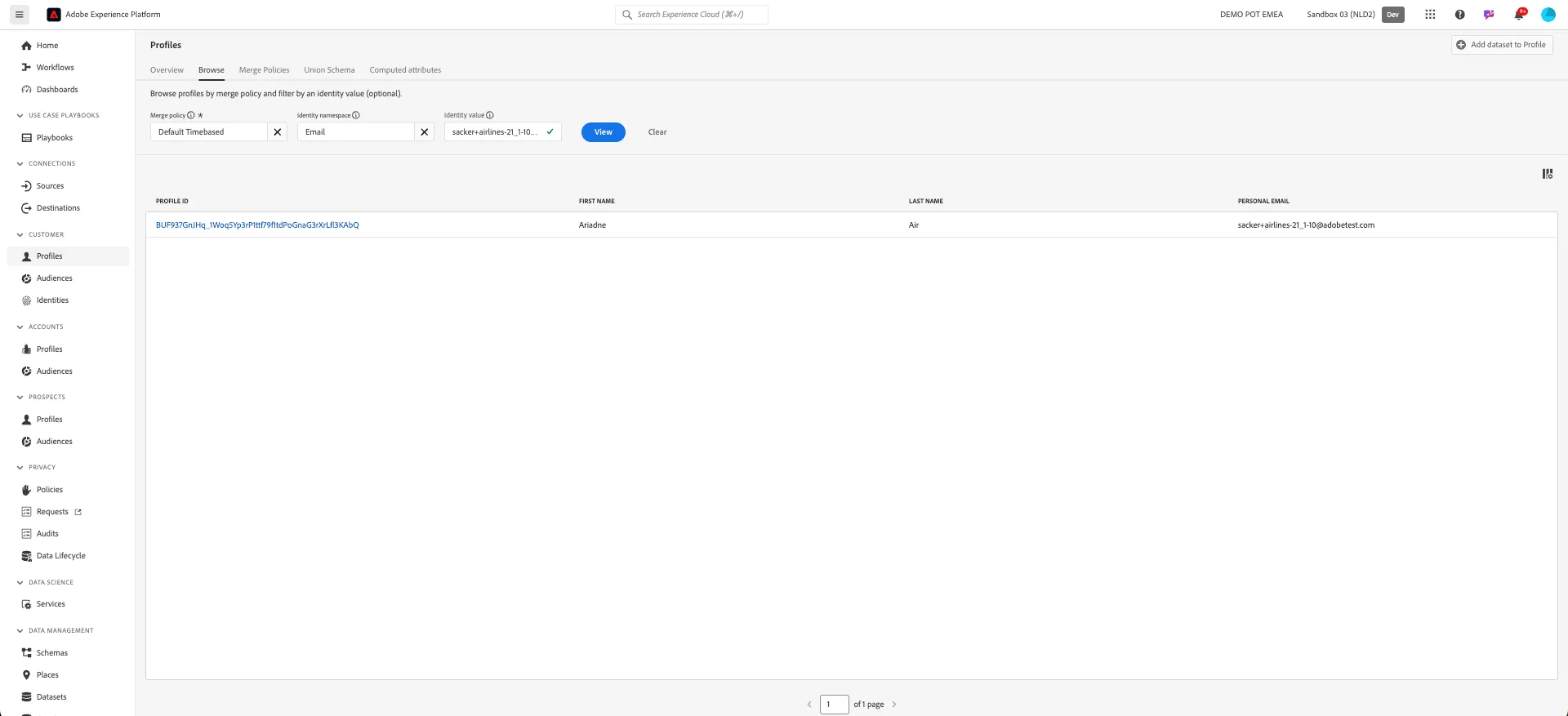This screenshot has width=1568, height=716.
Task: Click the Identity value info icon
Action: click(490, 115)
